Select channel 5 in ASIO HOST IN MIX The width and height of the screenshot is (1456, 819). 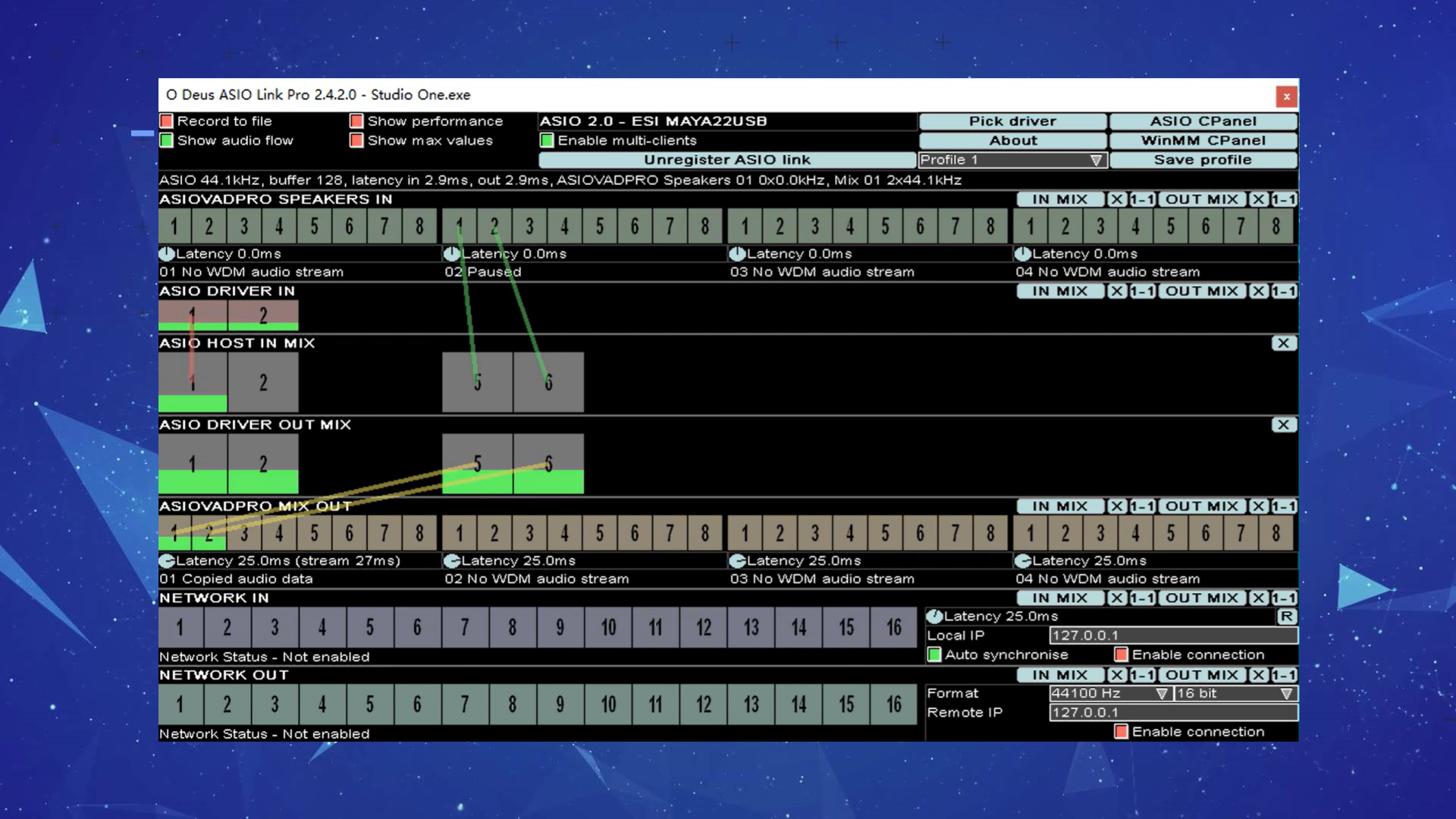pos(477,382)
